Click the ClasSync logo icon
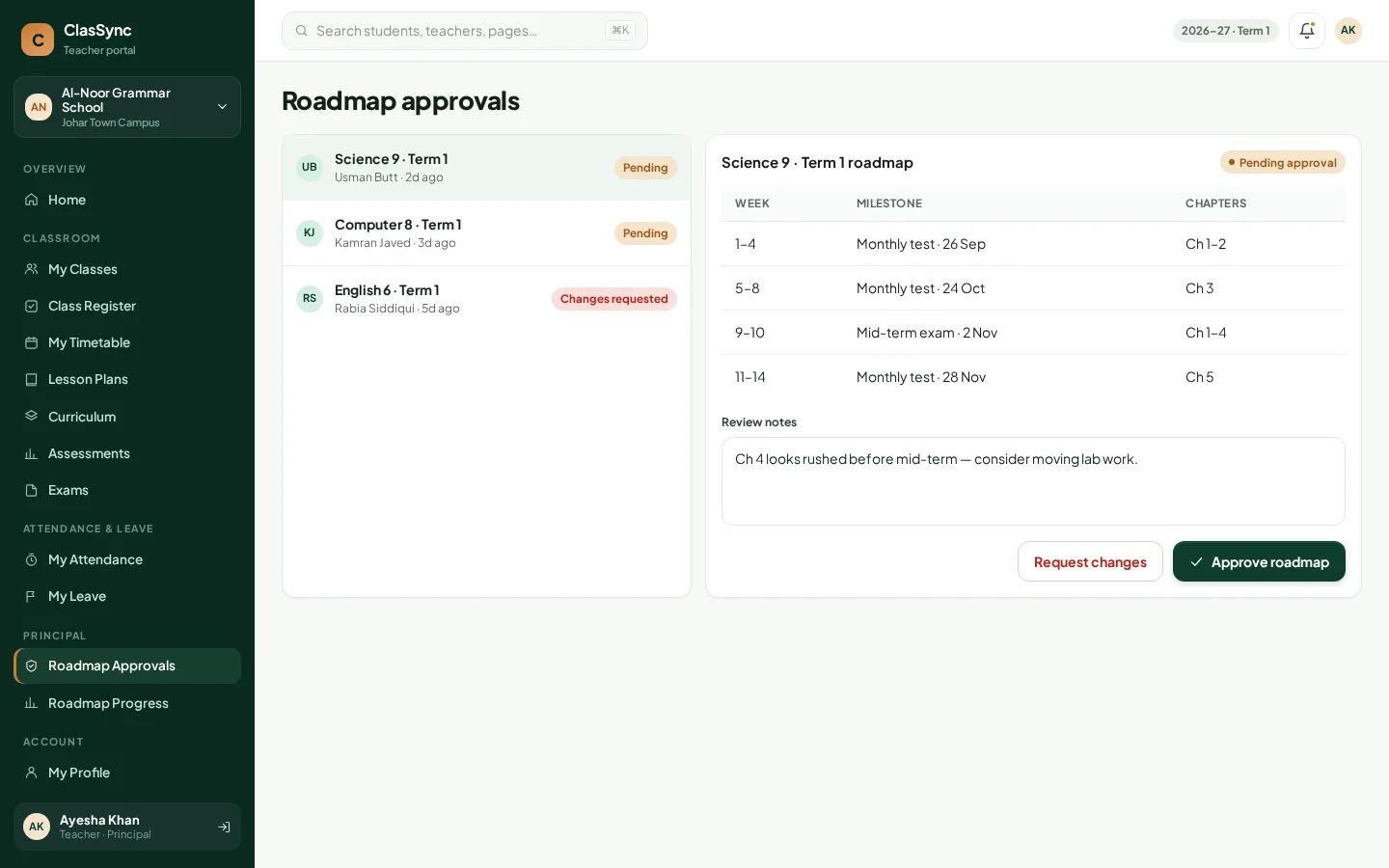This screenshot has height=868, width=1389. pos(38,40)
